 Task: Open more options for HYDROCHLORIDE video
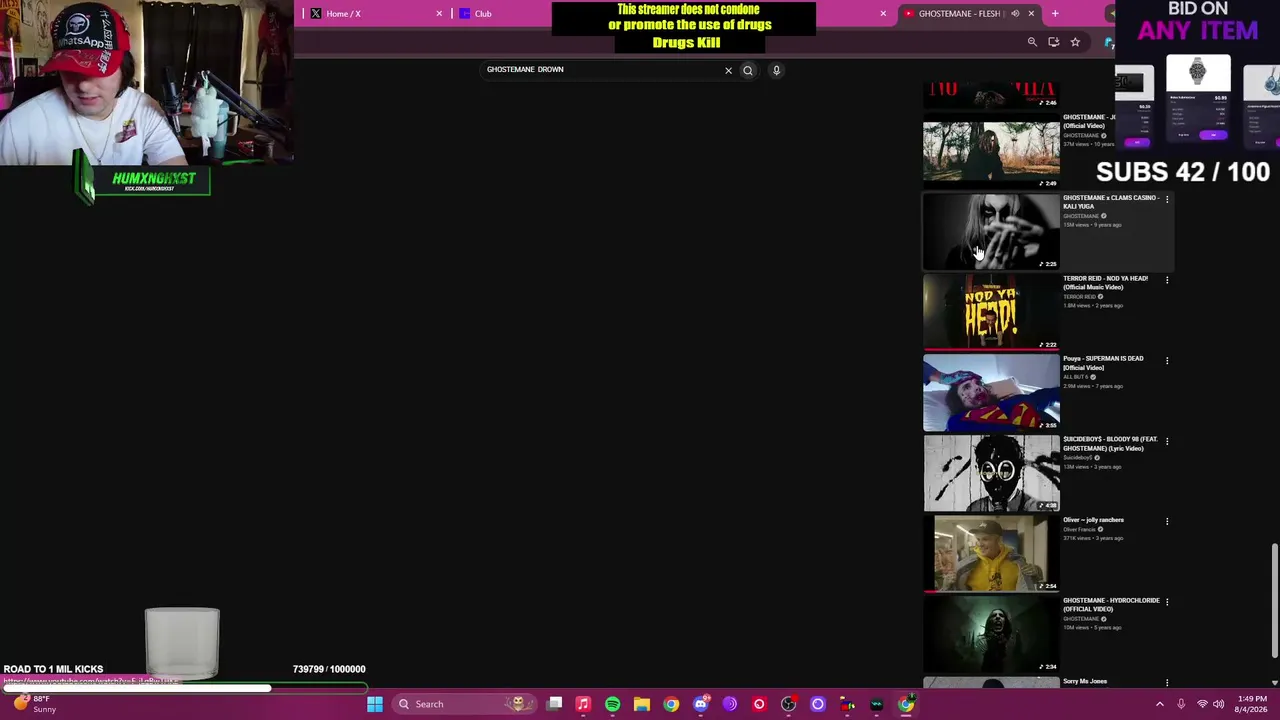point(1167,602)
